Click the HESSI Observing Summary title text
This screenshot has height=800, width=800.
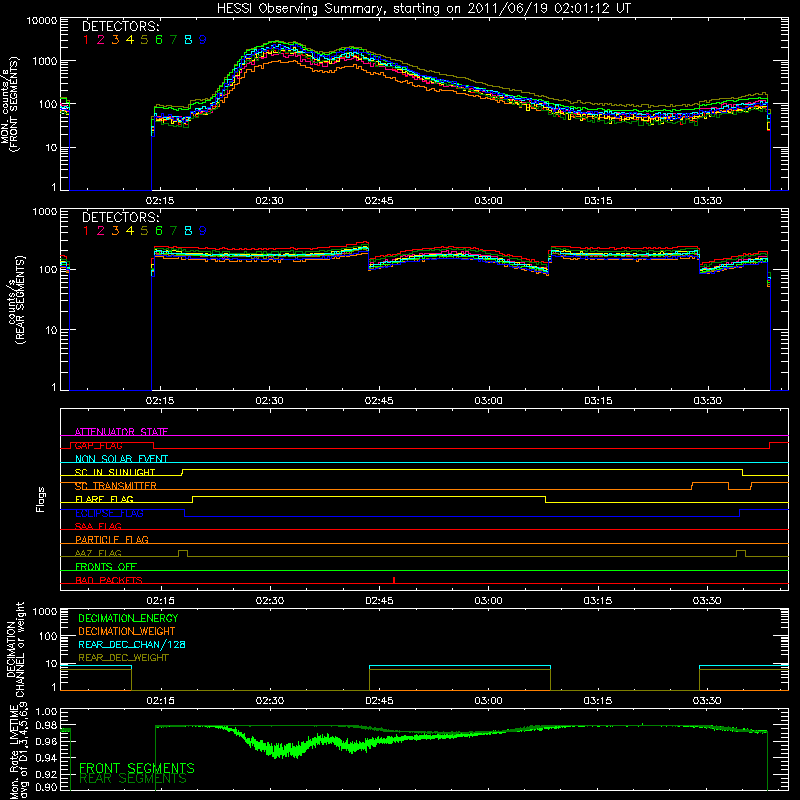tap(424, 9)
